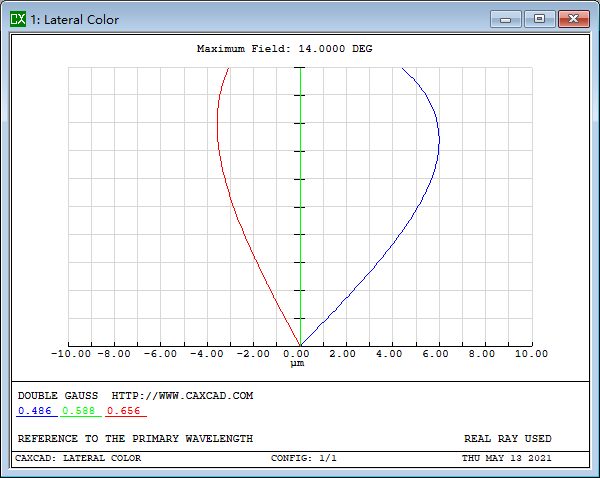Close the Lateral Color window
600x478 pixels.
tap(574, 19)
